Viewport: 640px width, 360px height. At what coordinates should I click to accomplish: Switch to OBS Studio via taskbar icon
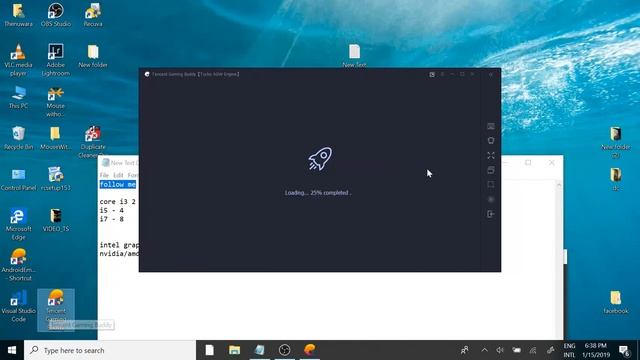(284, 350)
